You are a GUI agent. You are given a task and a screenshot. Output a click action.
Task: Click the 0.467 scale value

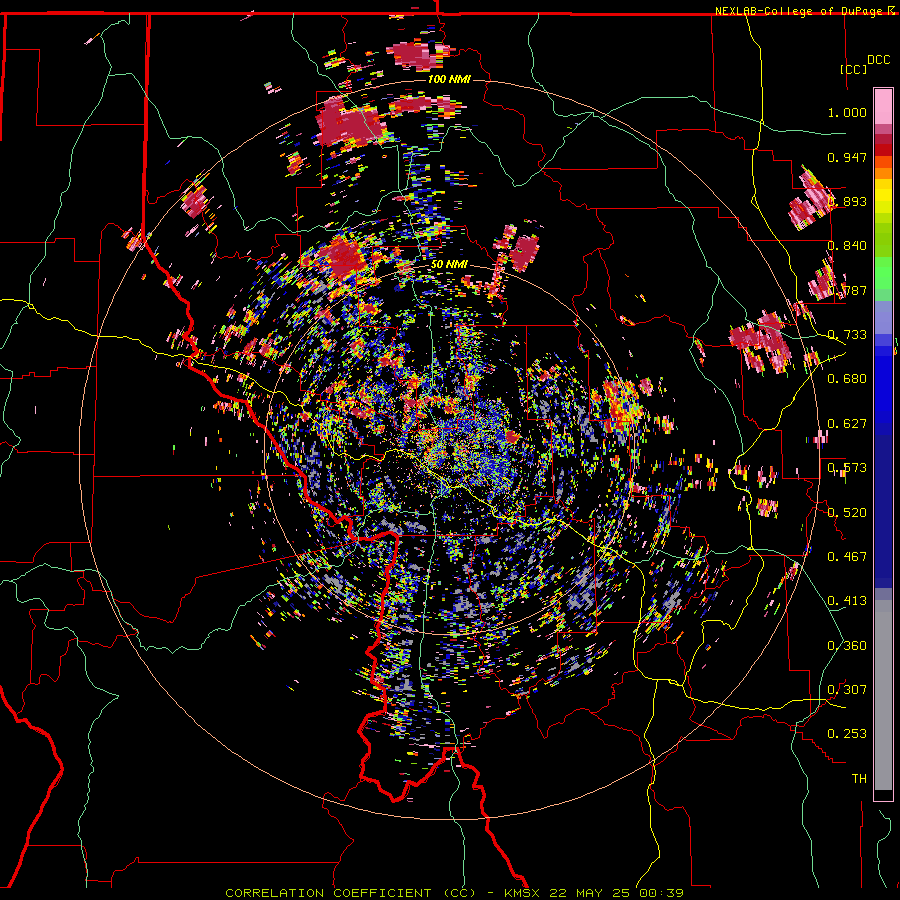[847, 557]
